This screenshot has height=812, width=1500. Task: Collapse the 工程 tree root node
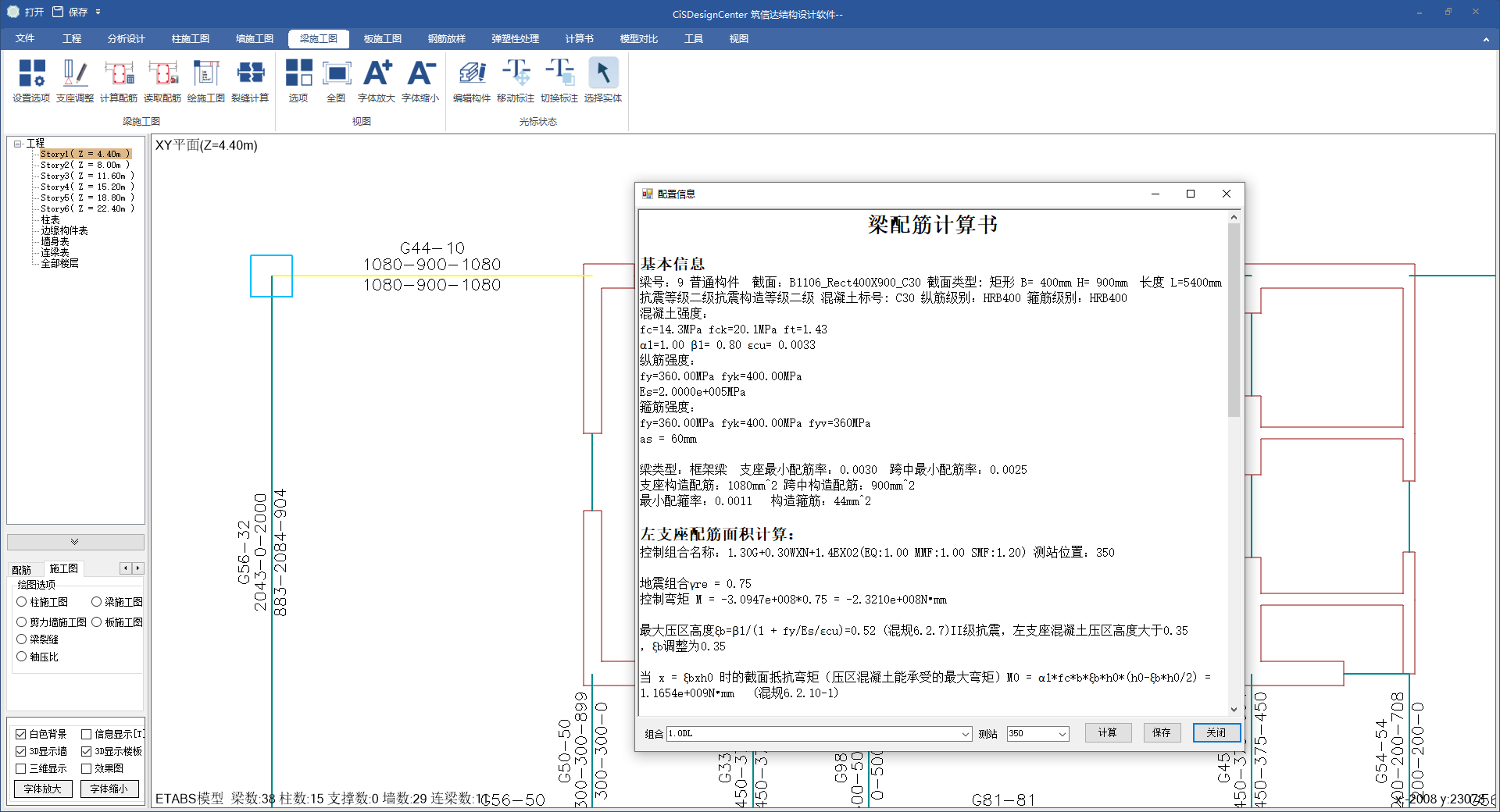[17, 144]
